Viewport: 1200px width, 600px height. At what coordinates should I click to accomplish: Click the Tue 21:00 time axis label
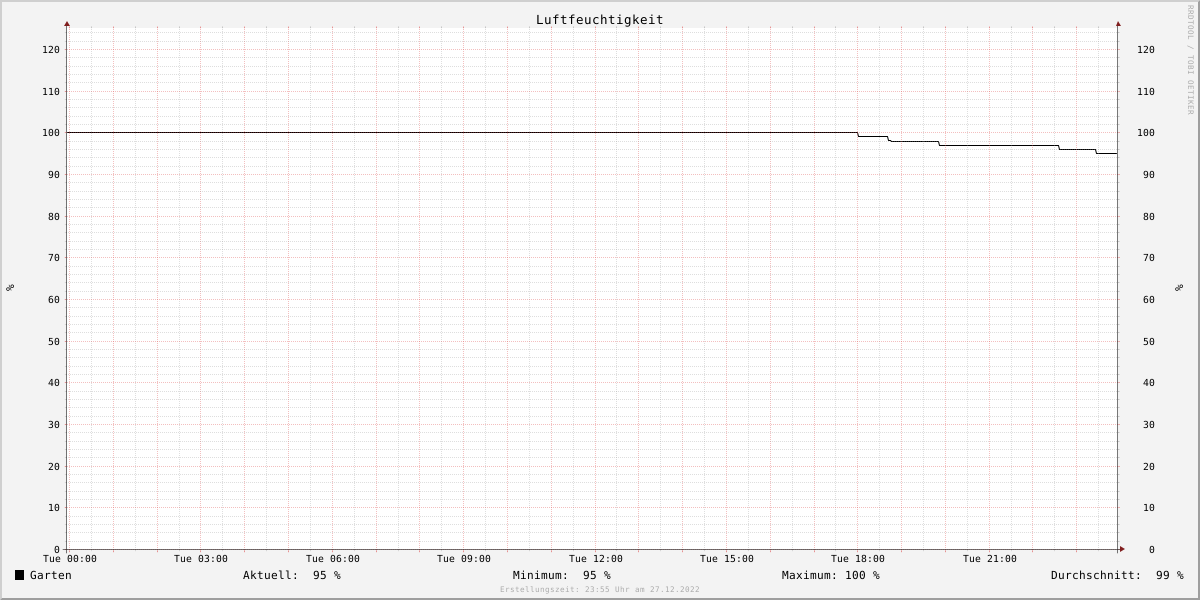point(990,559)
